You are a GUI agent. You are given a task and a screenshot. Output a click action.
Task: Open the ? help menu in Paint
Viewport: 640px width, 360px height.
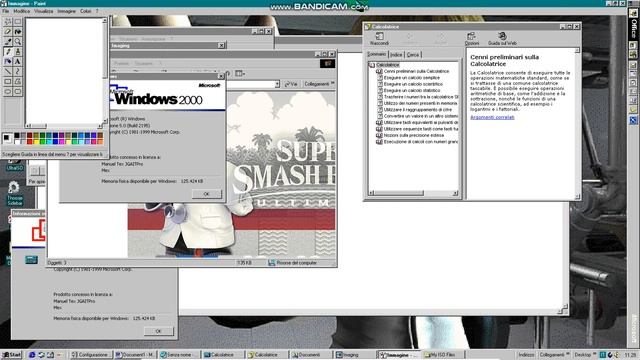(x=97, y=11)
